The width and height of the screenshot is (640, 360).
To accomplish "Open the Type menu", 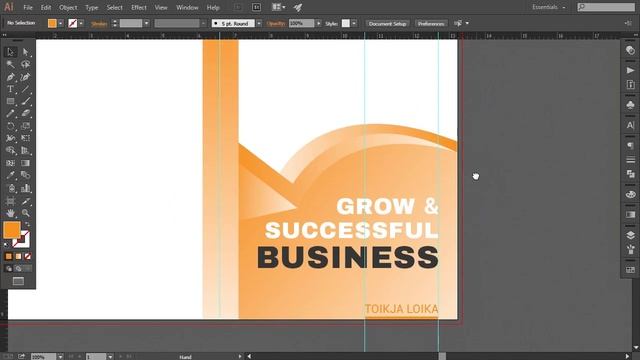I will [x=92, y=7].
